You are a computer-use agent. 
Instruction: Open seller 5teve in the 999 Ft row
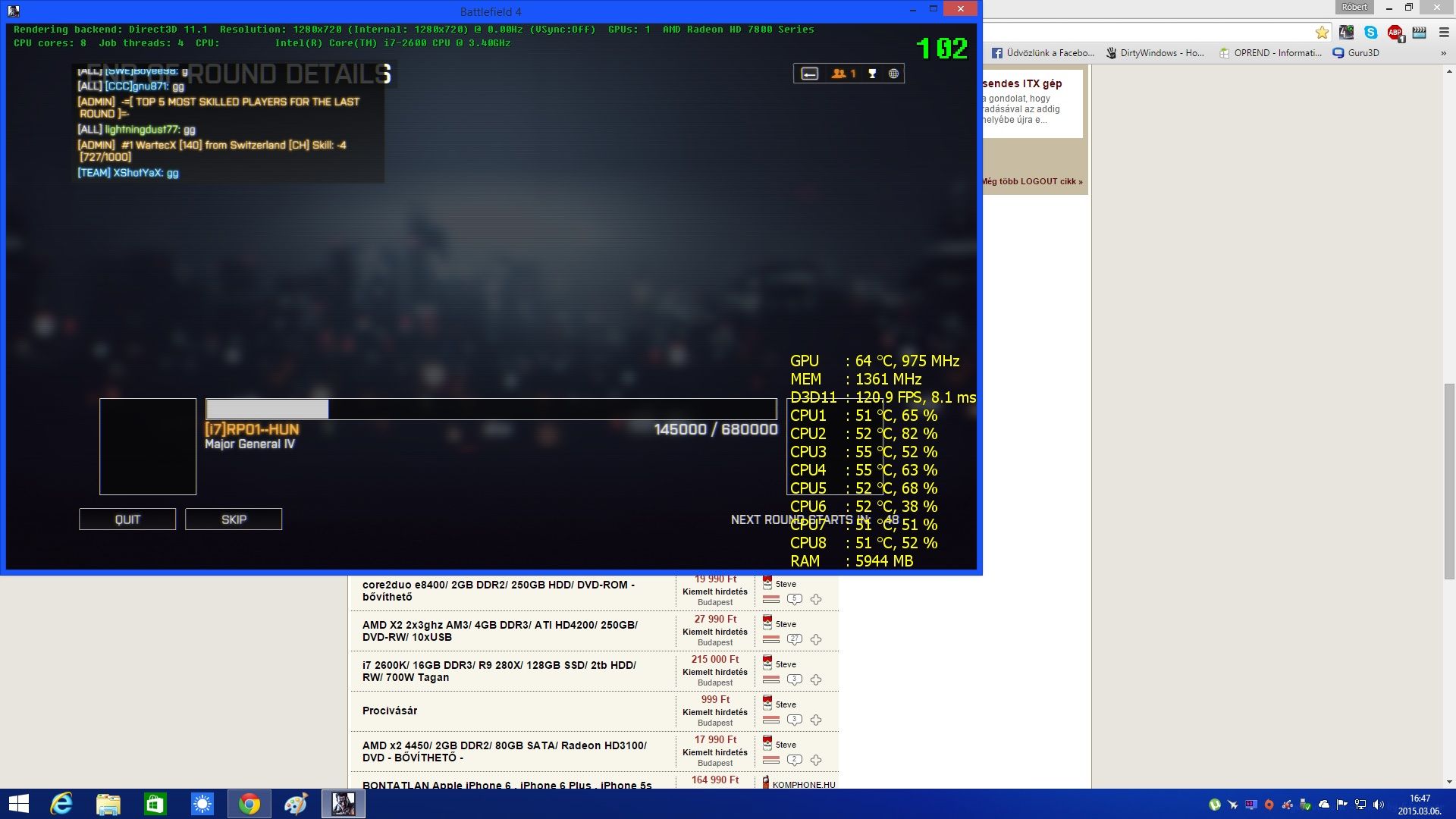coord(786,704)
